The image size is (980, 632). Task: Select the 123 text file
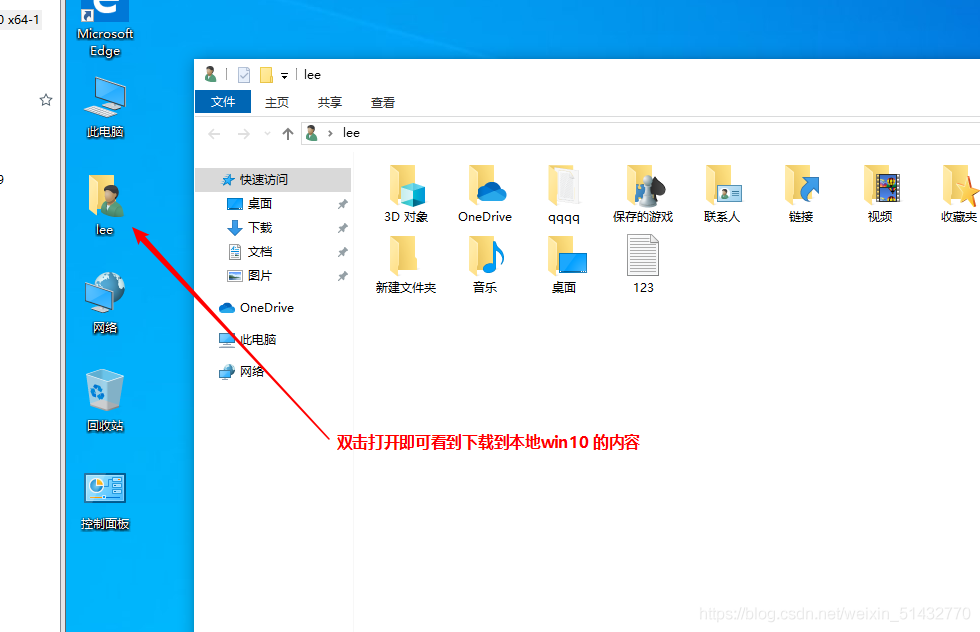[643, 264]
